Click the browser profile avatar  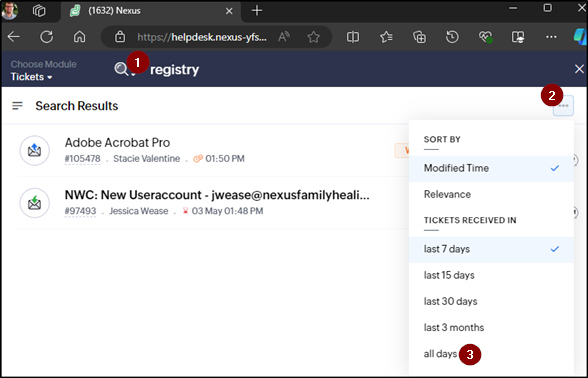click(9, 10)
